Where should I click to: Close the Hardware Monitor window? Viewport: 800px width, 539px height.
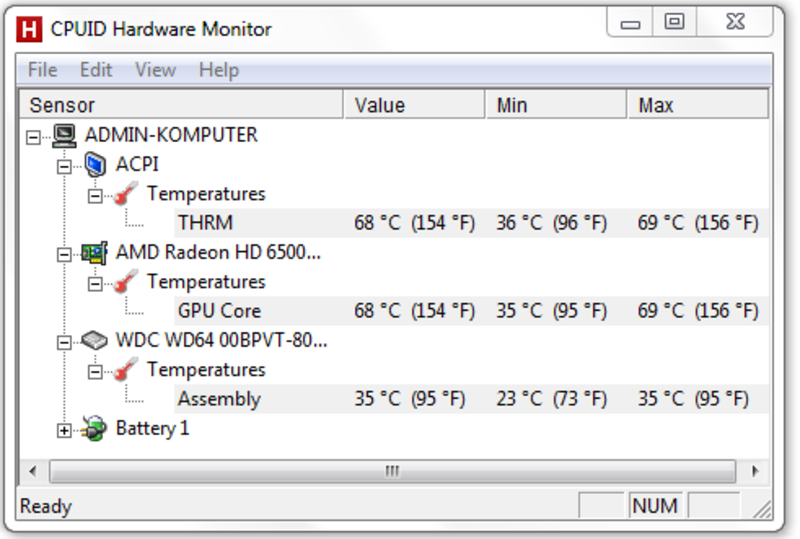(735, 22)
